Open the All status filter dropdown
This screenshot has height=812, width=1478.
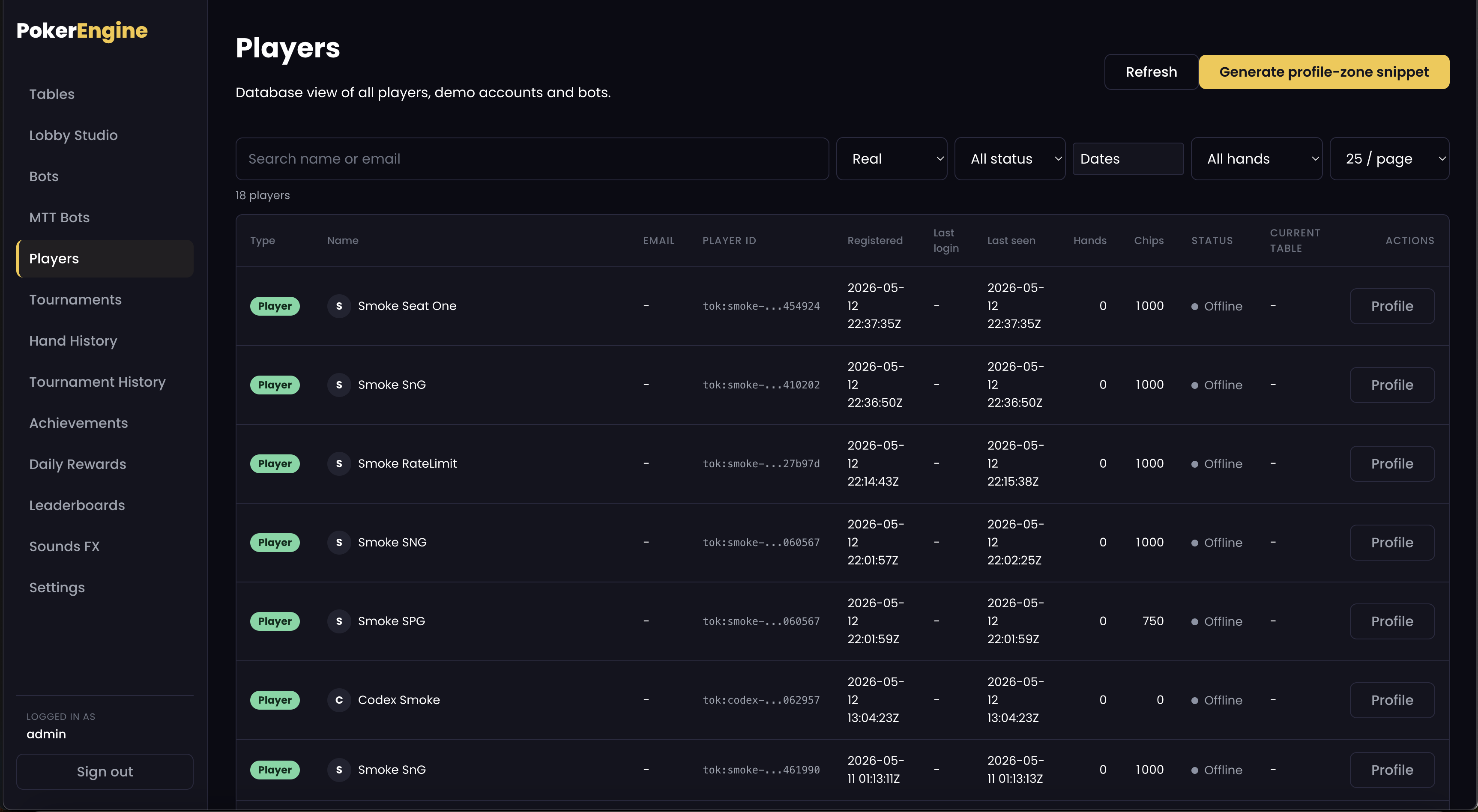point(1010,159)
